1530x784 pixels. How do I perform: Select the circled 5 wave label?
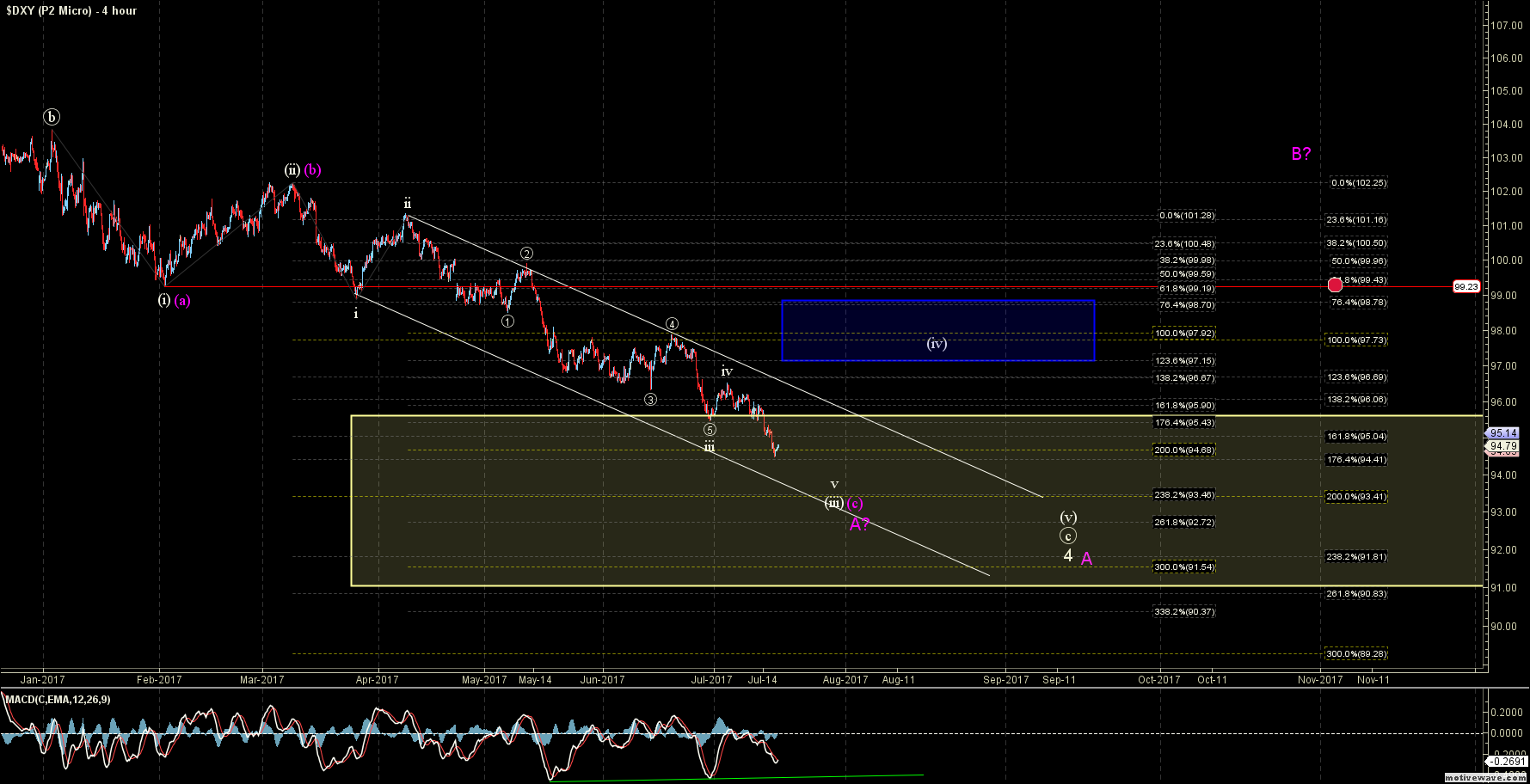(709, 429)
